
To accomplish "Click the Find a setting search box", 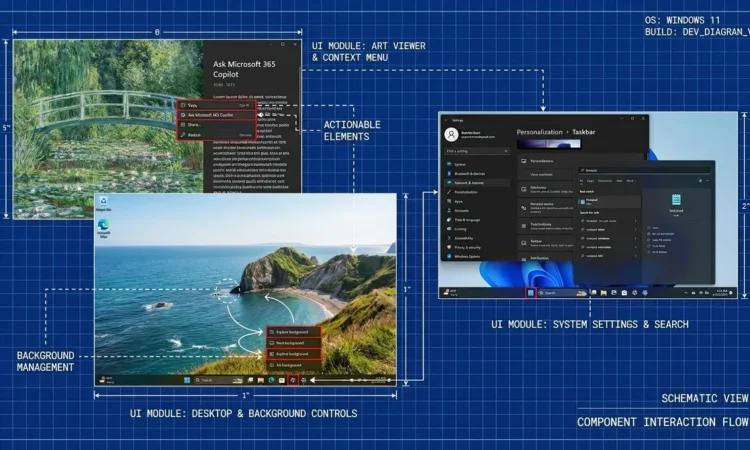I will coord(475,150).
